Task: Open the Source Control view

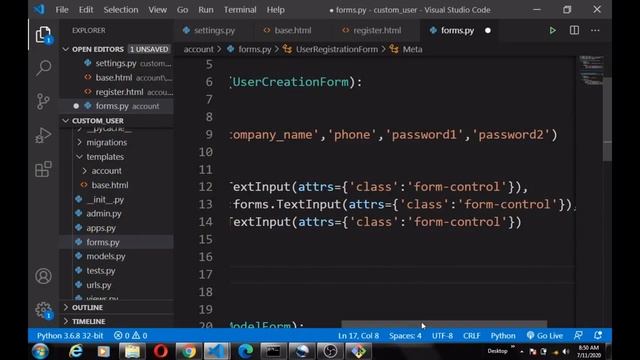Action: coord(43,101)
